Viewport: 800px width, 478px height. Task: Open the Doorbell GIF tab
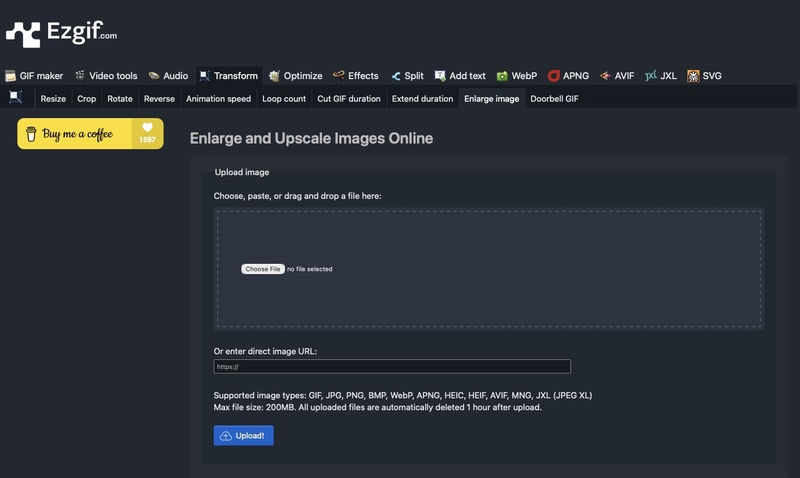[x=554, y=99]
